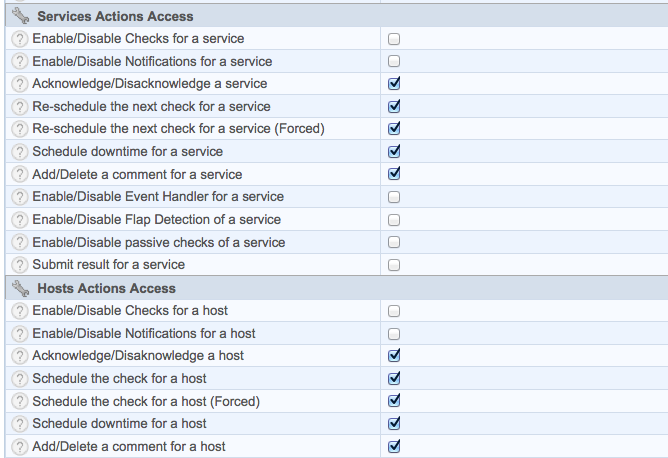
Task: Click the wrench icon in Services Actions Access header
Action: tap(19, 16)
